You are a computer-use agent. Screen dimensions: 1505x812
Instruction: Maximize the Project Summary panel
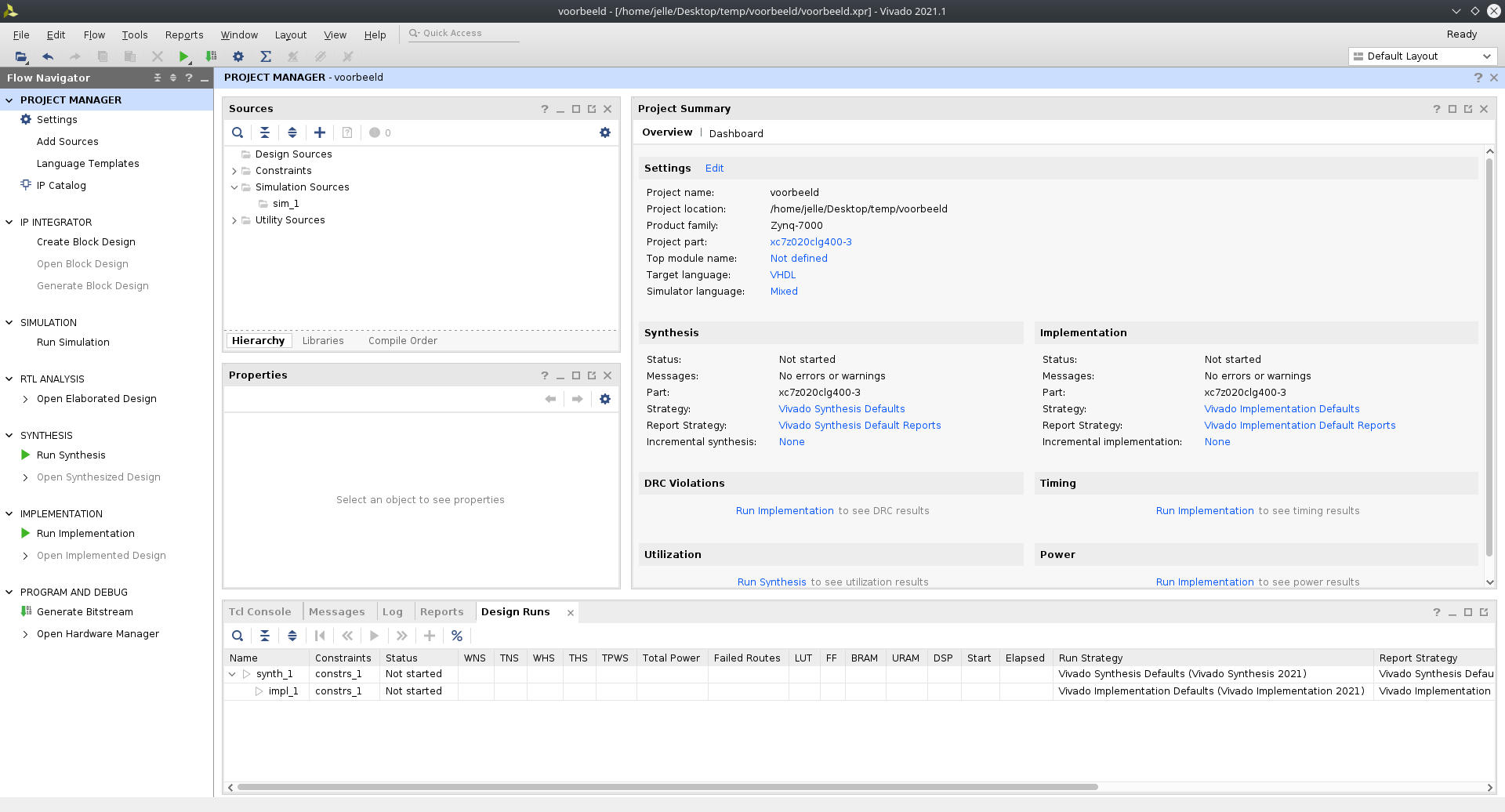1452,109
